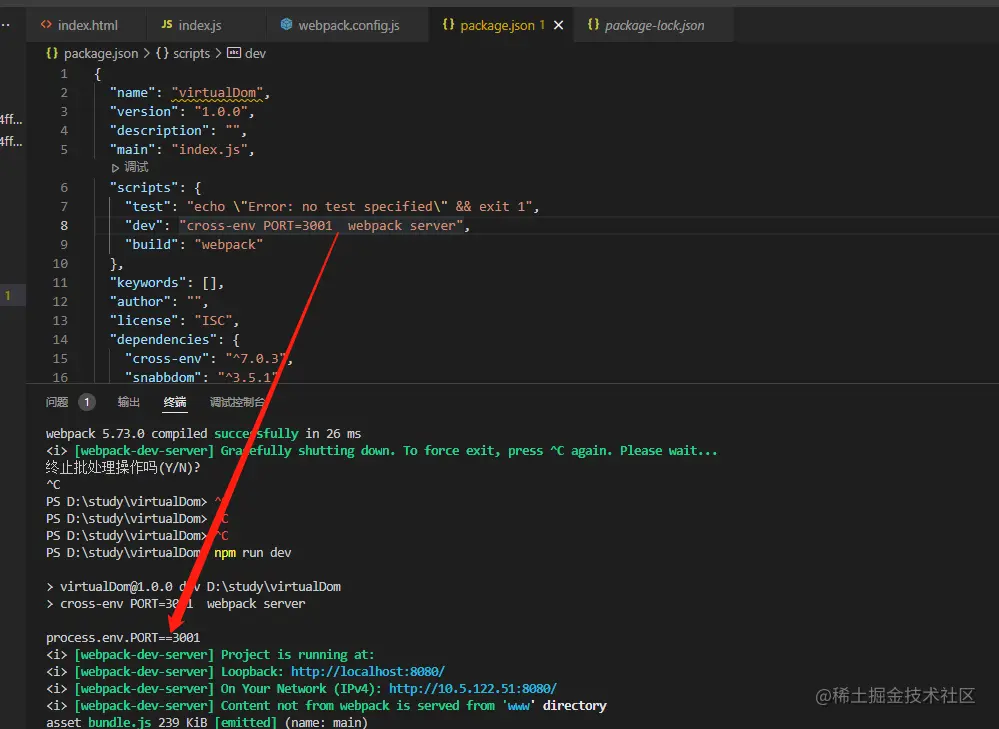
Task: Click the cross-env PORT=3001 dev script value
Action: point(321,226)
